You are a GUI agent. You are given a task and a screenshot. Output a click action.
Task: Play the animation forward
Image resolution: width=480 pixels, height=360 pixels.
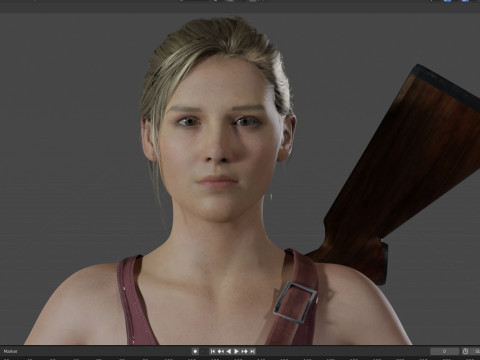coord(236,351)
